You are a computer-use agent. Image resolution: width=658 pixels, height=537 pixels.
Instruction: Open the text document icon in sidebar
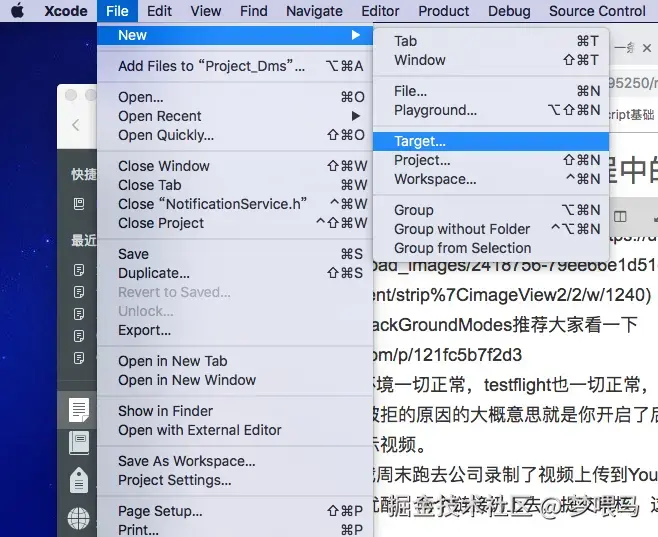click(x=79, y=409)
